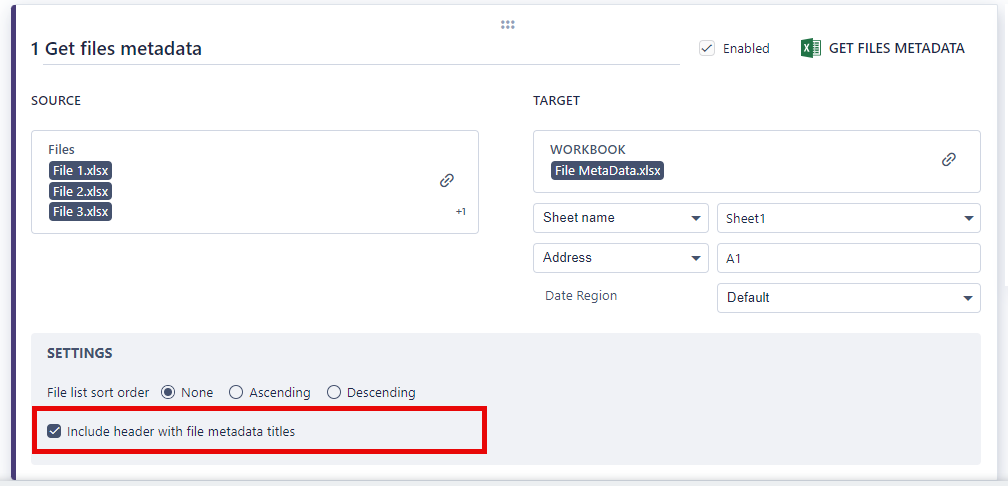Choose Ascending file list sort order
Image resolution: width=1008 pixels, height=486 pixels.
(236, 392)
